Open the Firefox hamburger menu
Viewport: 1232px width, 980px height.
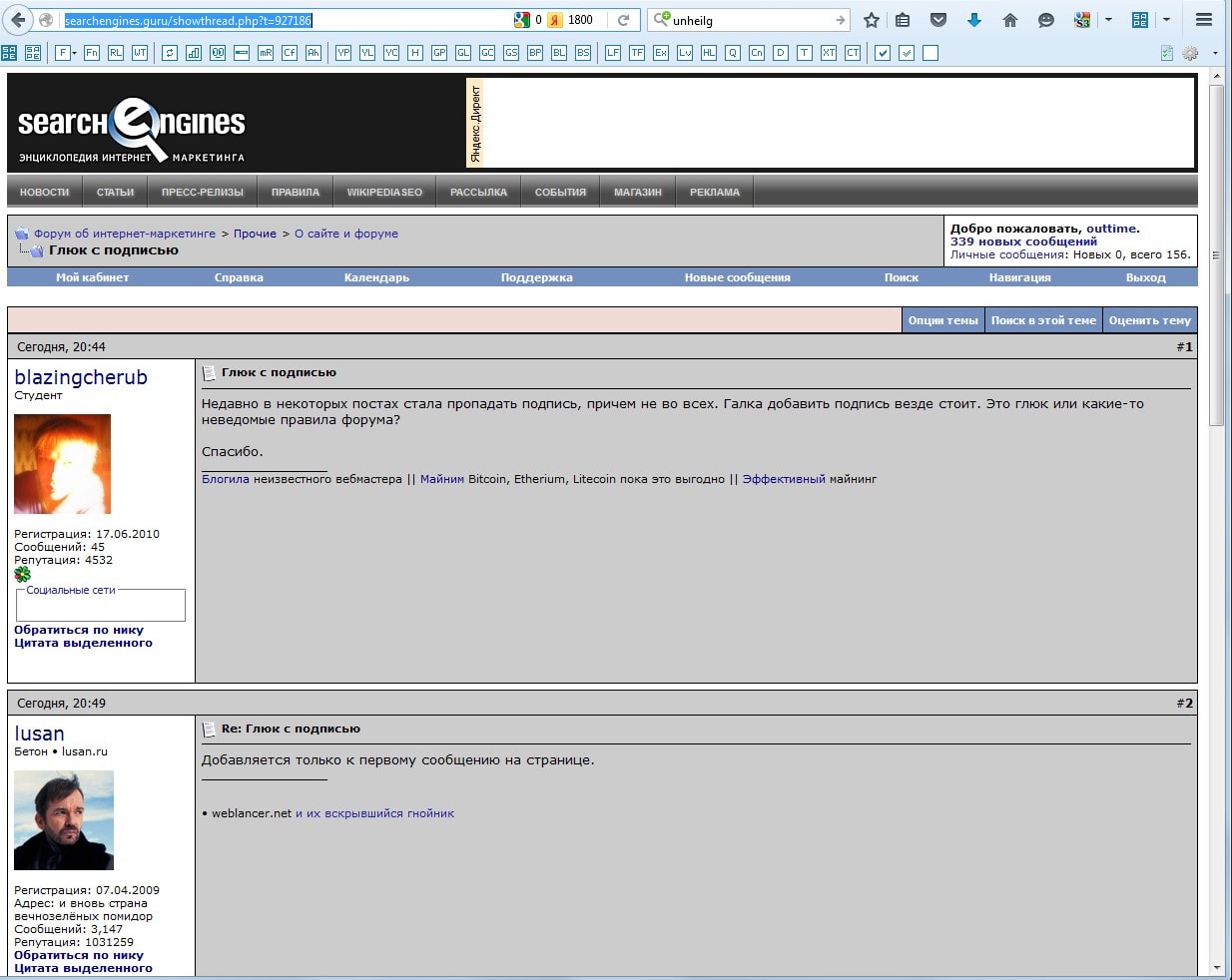click(1204, 20)
